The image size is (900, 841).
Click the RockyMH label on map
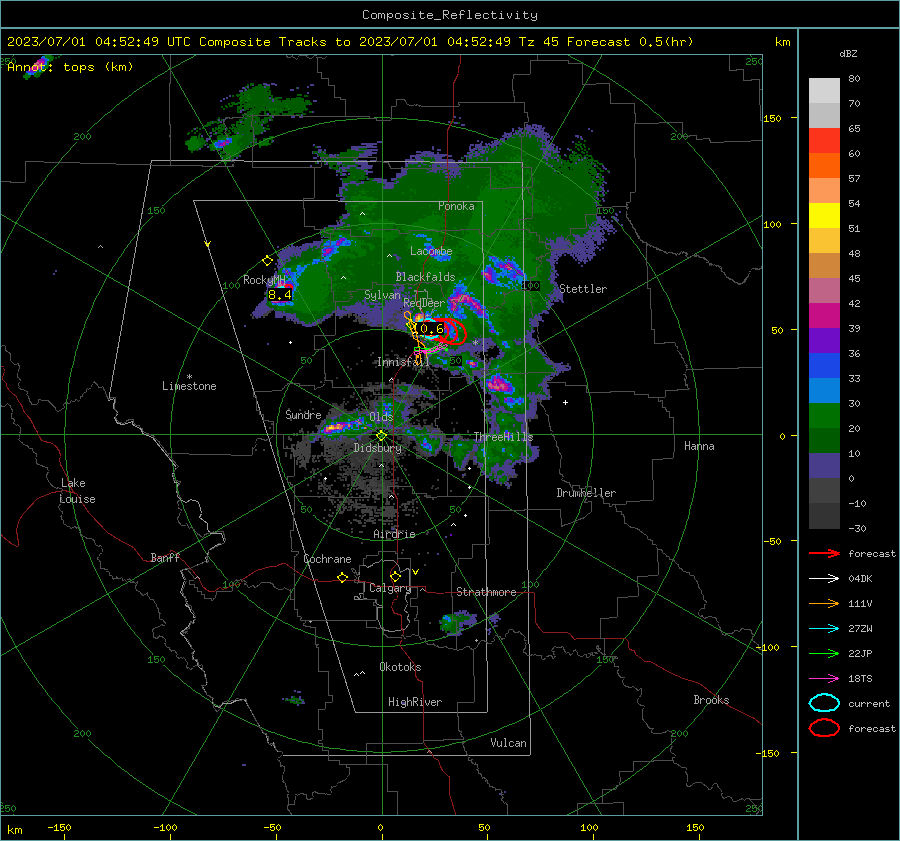(x=264, y=280)
